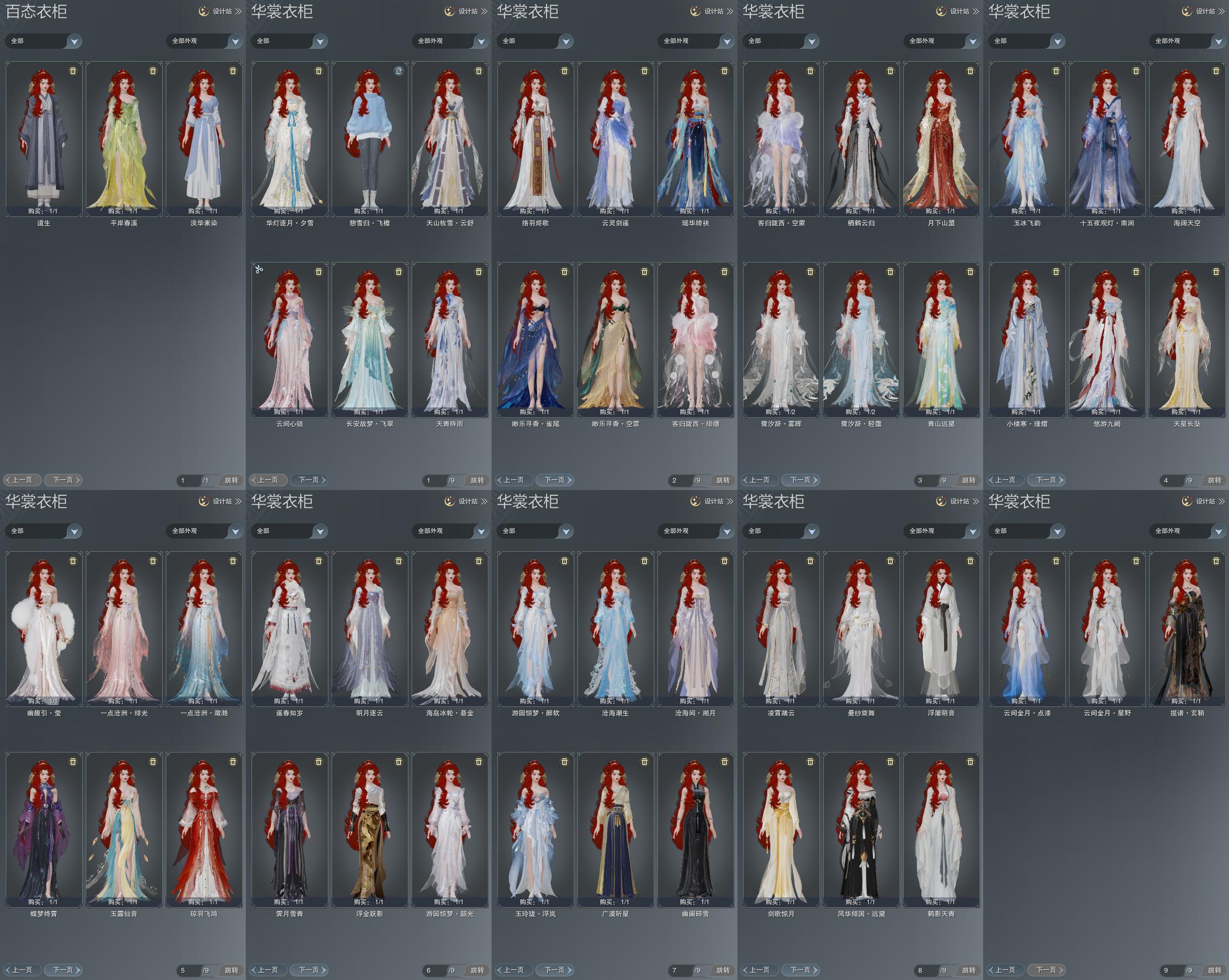1229x980 pixels.
Task: Click the trash icon on 揽诸·玄鞘 card
Action: [1216, 561]
